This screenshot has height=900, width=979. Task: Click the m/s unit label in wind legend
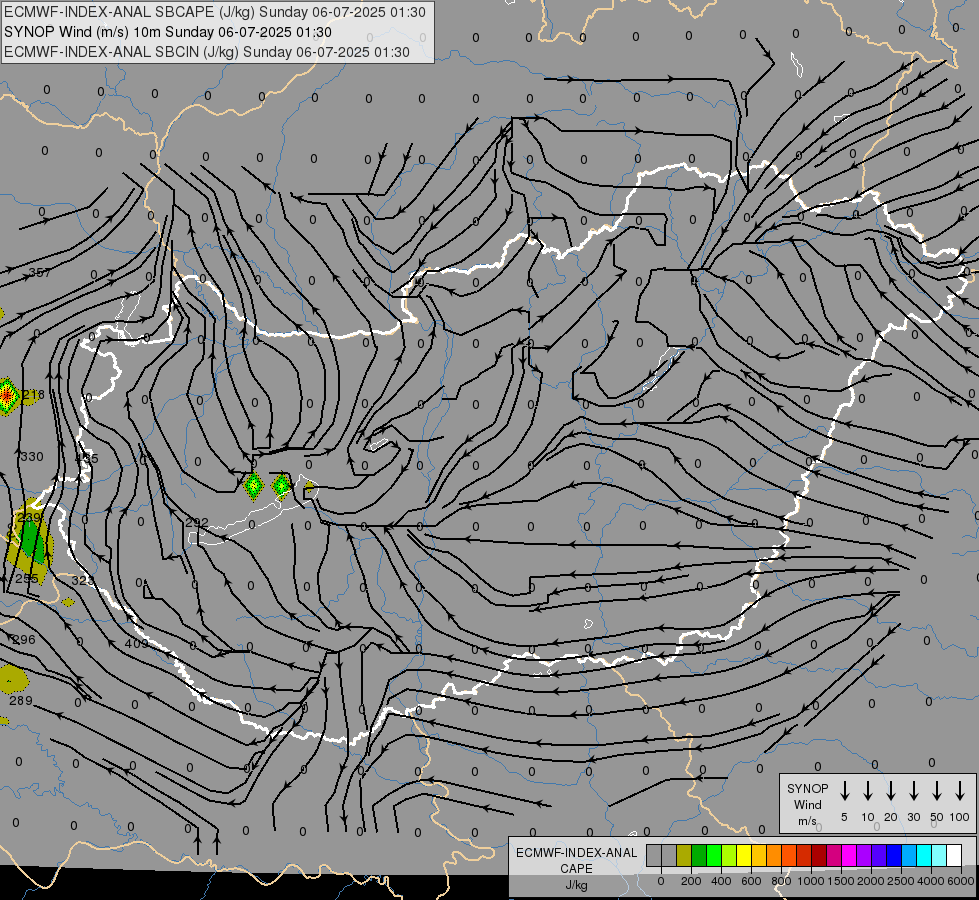[x=807, y=821]
